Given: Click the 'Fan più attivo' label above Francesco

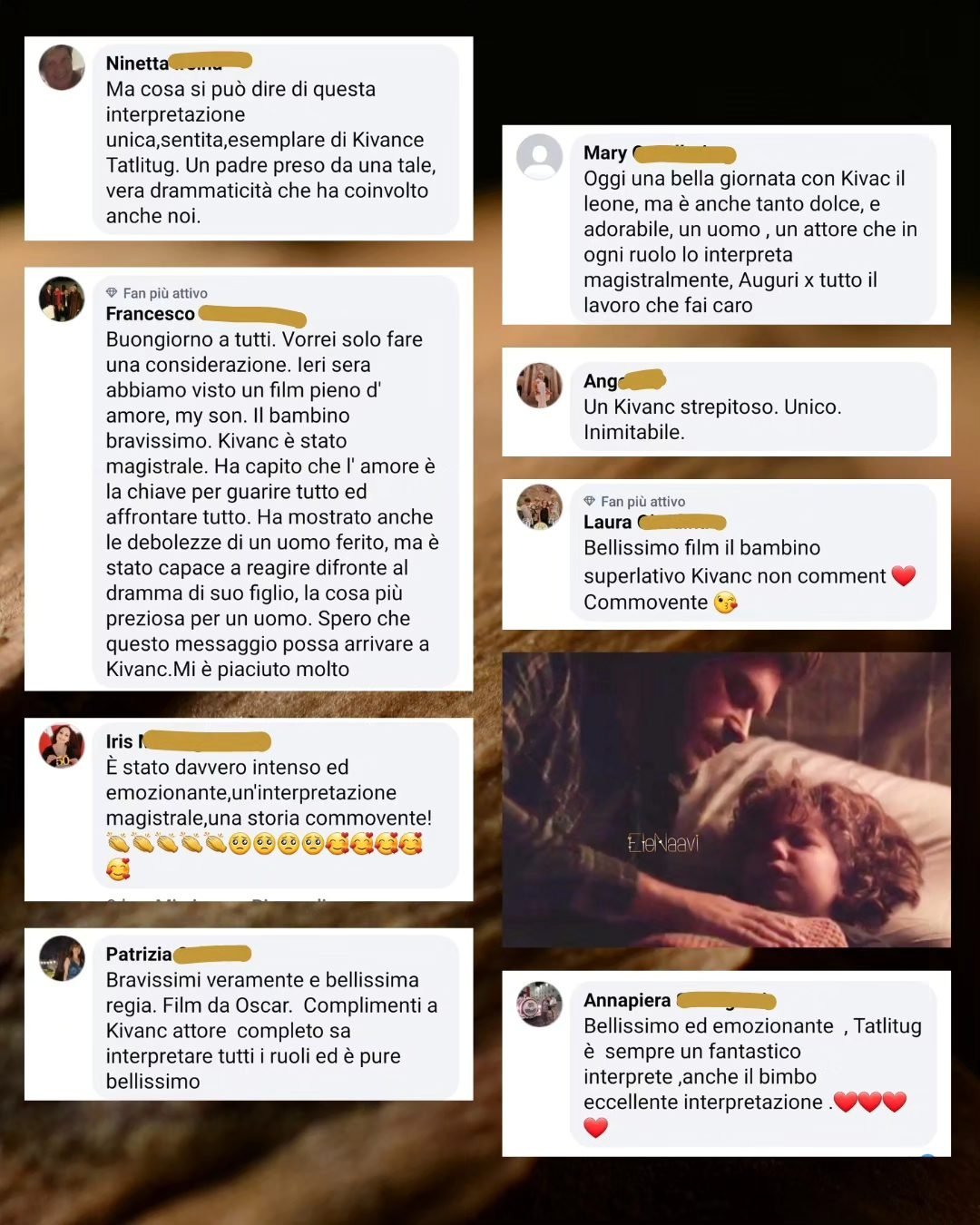Looking at the screenshot, I should click(x=165, y=293).
